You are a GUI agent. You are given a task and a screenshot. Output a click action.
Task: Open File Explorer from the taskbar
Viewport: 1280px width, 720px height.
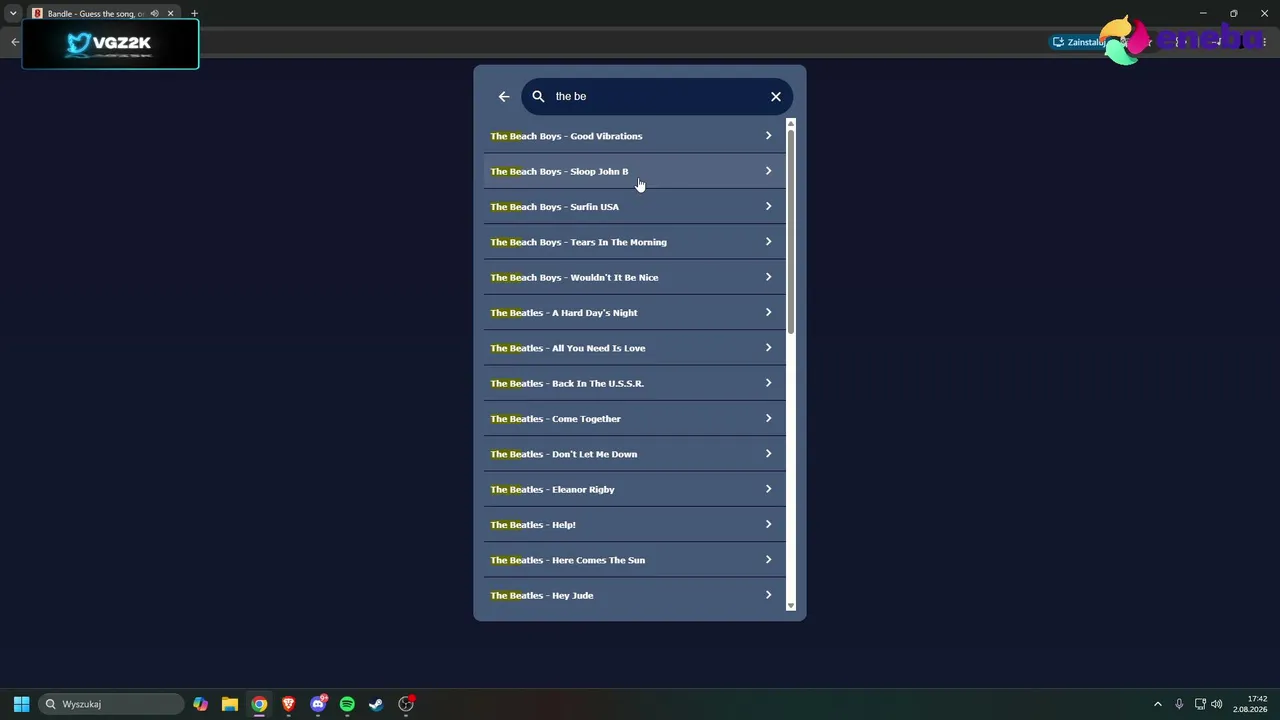230,704
